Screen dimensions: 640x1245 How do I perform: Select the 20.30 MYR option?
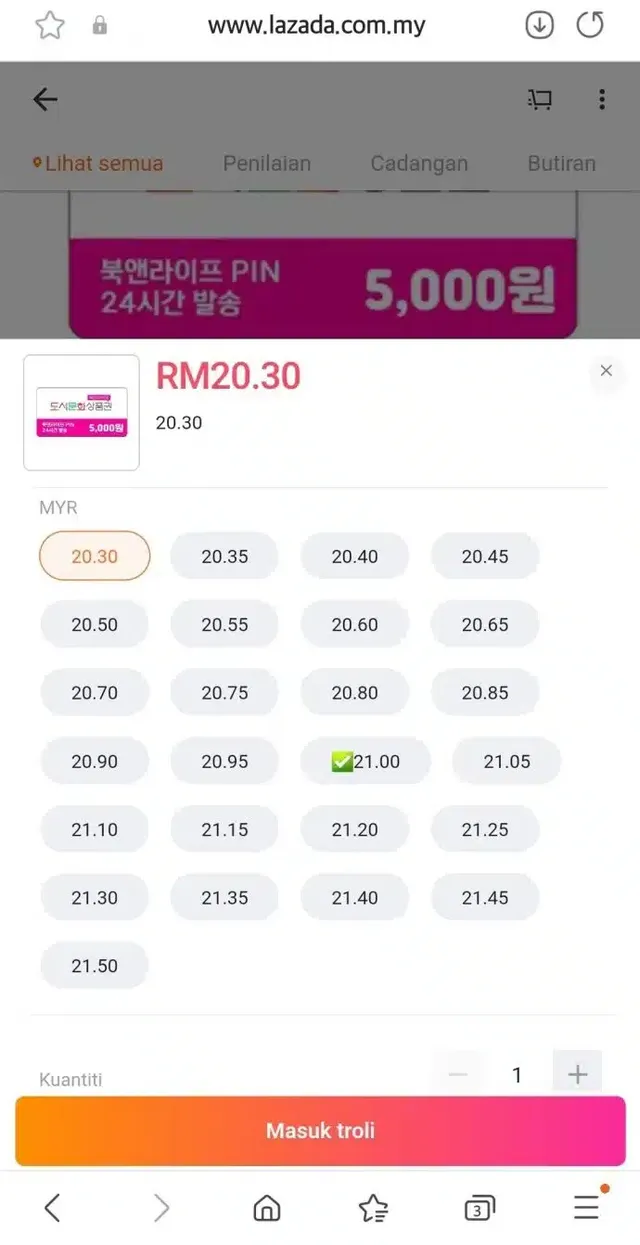95,556
